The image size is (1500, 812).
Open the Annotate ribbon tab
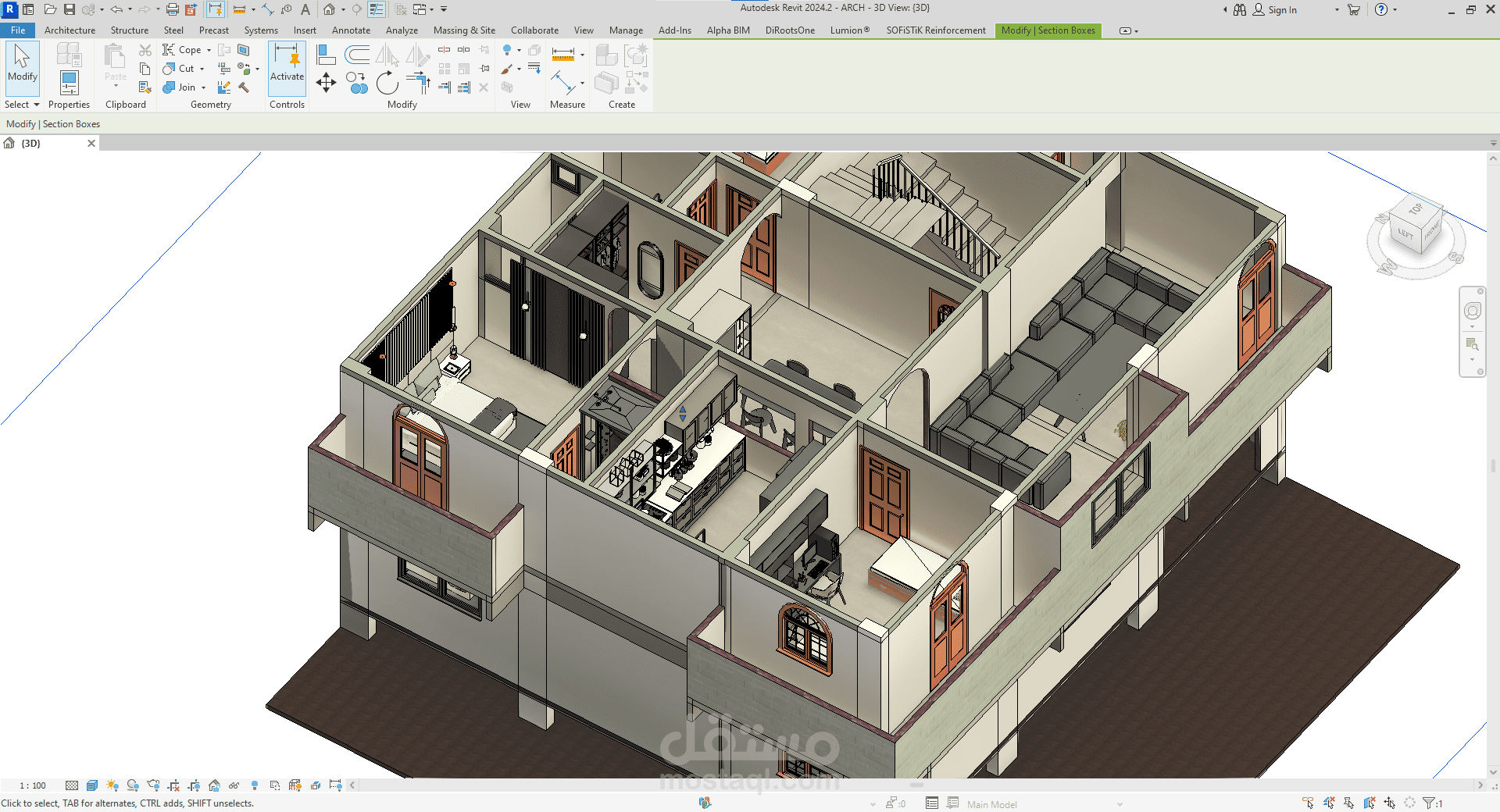[x=351, y=30]
